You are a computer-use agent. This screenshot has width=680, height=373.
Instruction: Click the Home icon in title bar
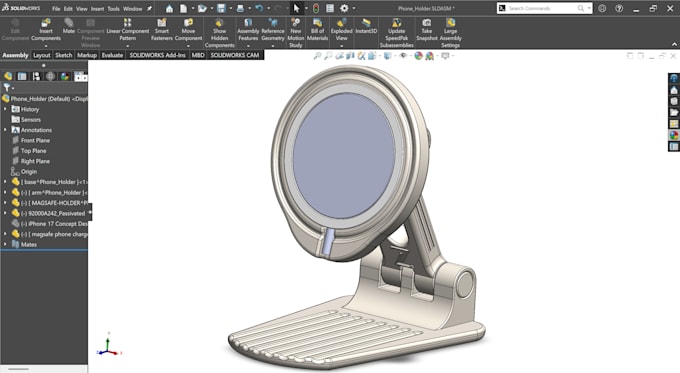[x=170, y=8]
